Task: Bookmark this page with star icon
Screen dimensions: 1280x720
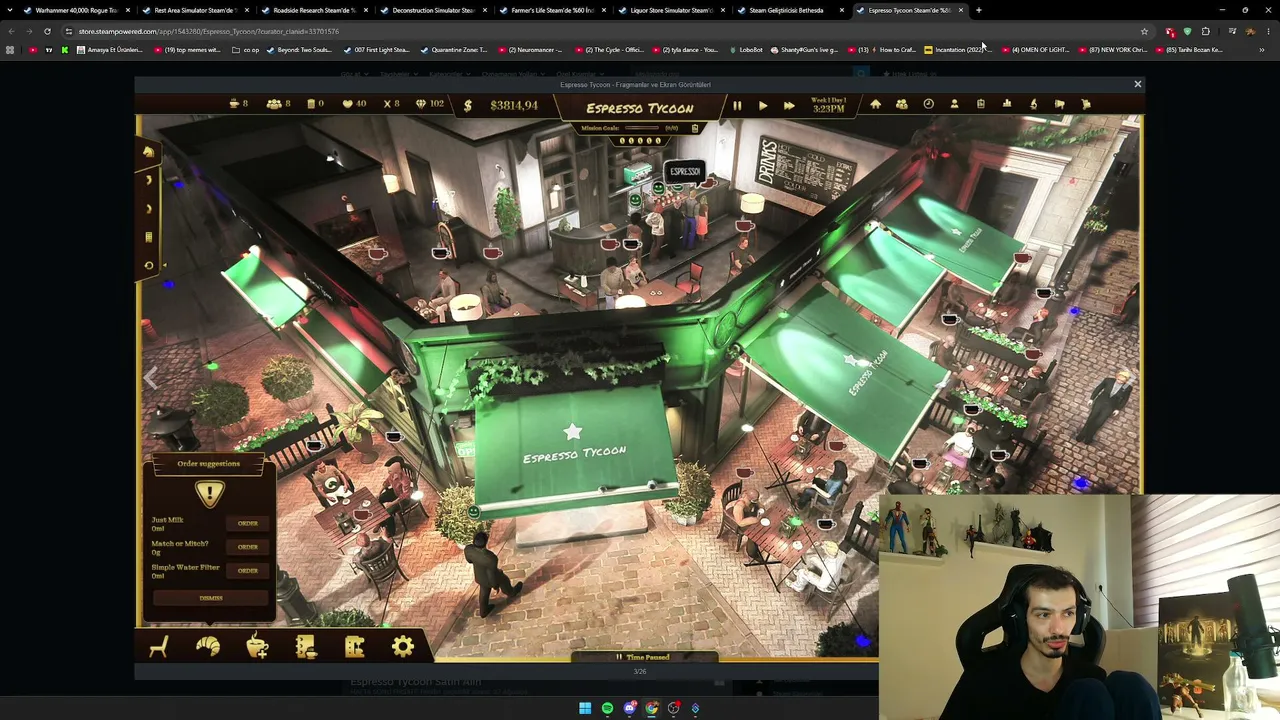Action: click(1144, 31)
